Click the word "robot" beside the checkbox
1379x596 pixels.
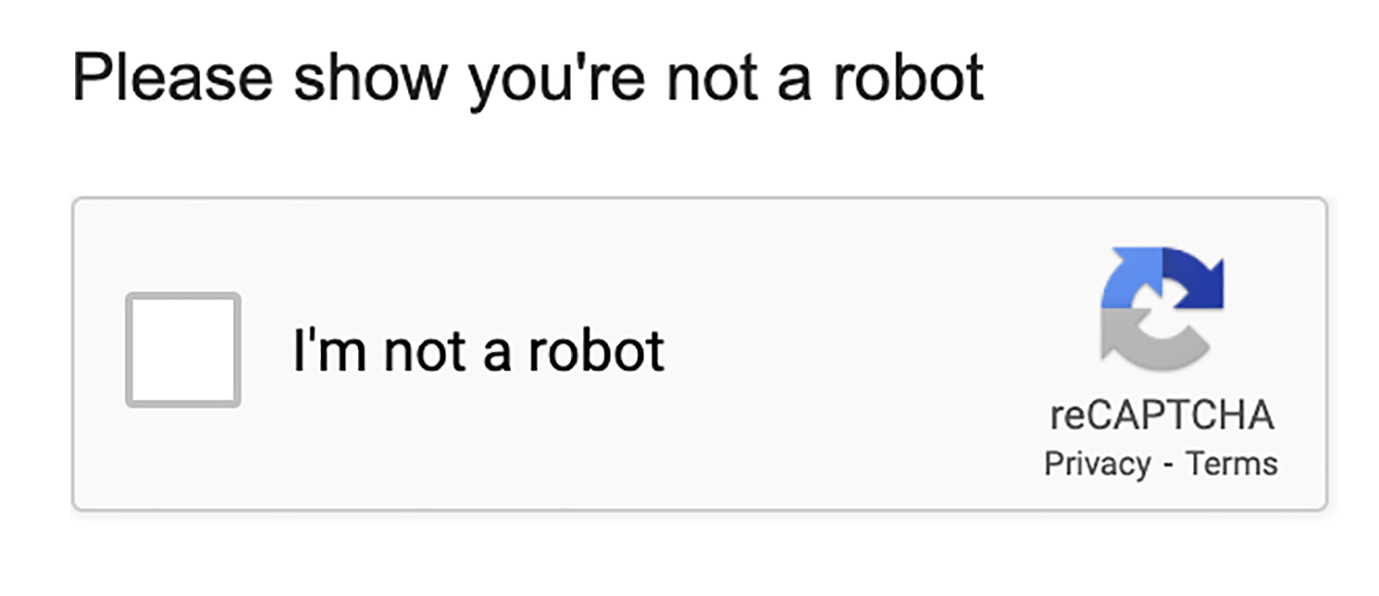596,350
